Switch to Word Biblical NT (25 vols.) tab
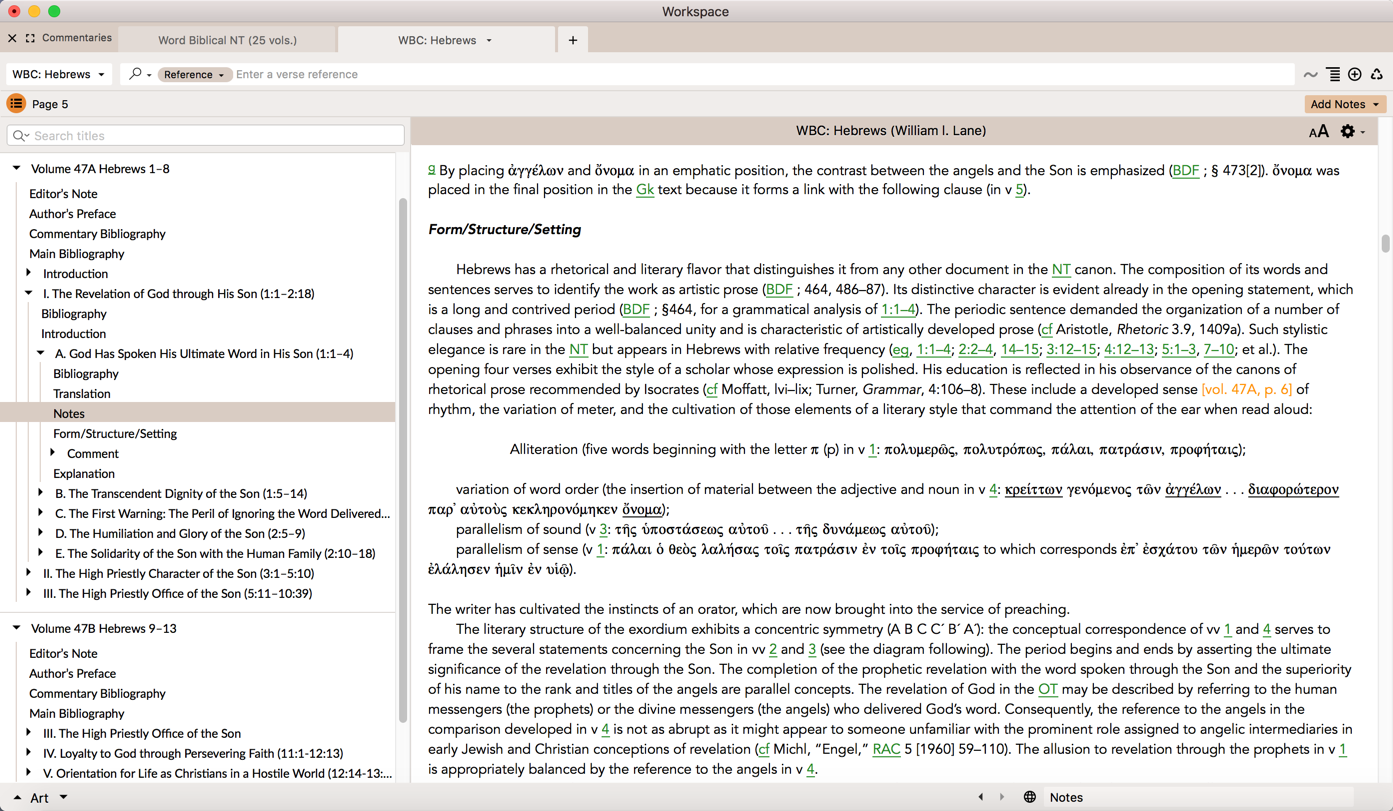This screenshot has width=1393, height=811. coord(227,40)
